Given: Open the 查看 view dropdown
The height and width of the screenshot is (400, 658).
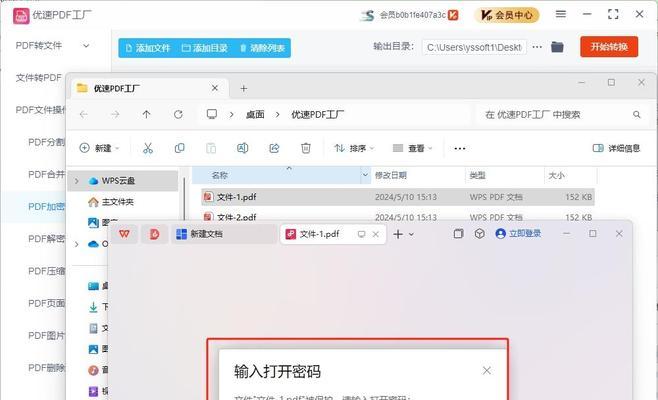Looking at the screenshot, I should tap(413, 148).
